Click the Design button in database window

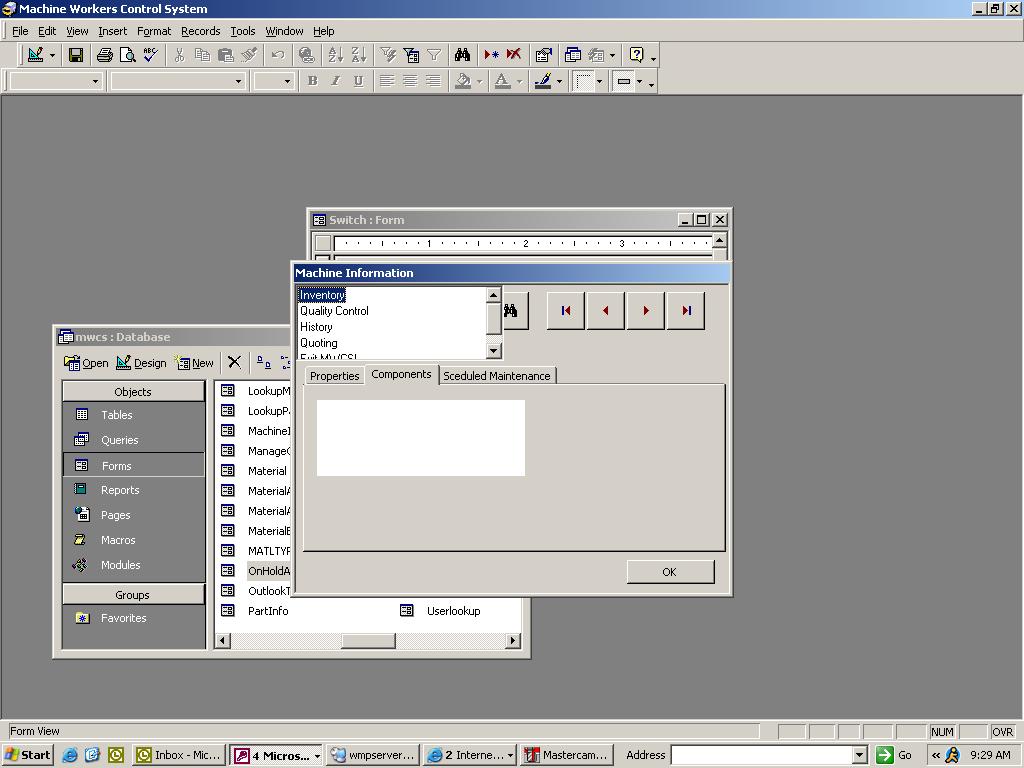coord(141,363)
